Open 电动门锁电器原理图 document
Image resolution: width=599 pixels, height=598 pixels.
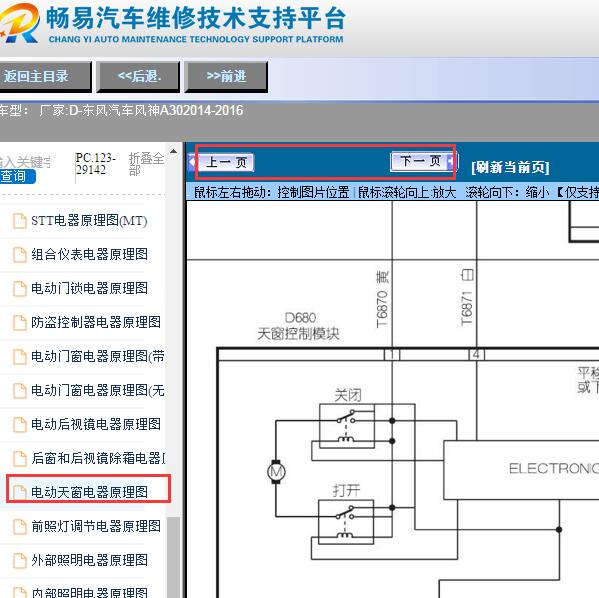click(x=89, y=288)
